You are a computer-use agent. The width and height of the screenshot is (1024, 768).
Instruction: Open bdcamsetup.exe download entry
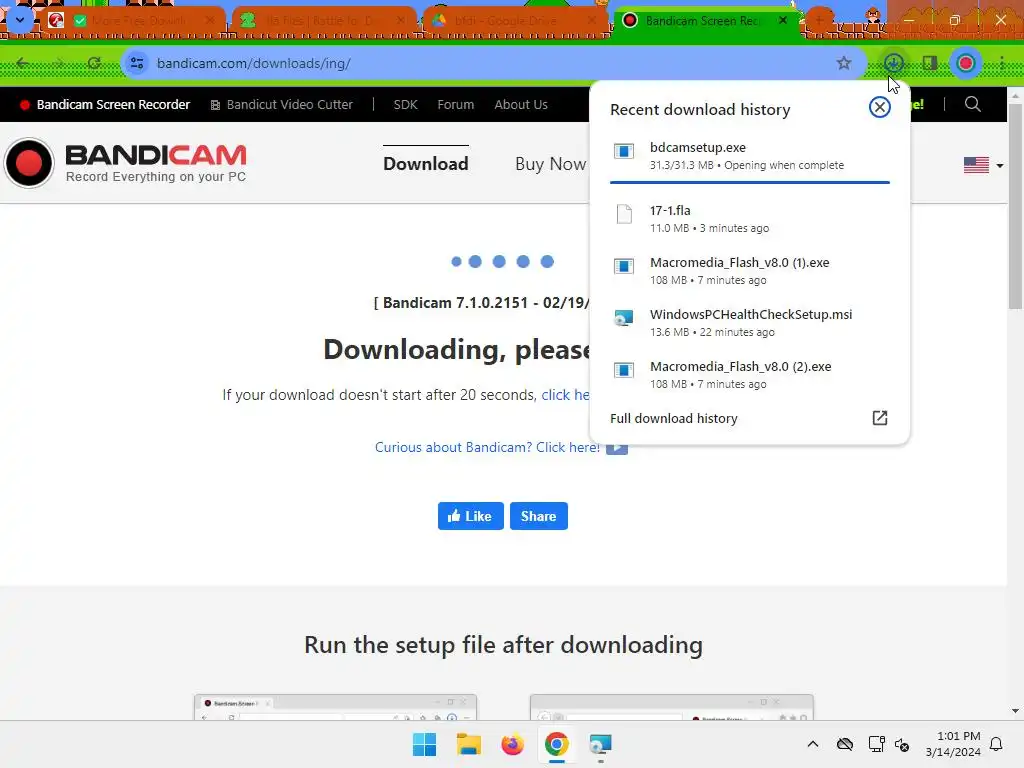click(x=750, y=156)
